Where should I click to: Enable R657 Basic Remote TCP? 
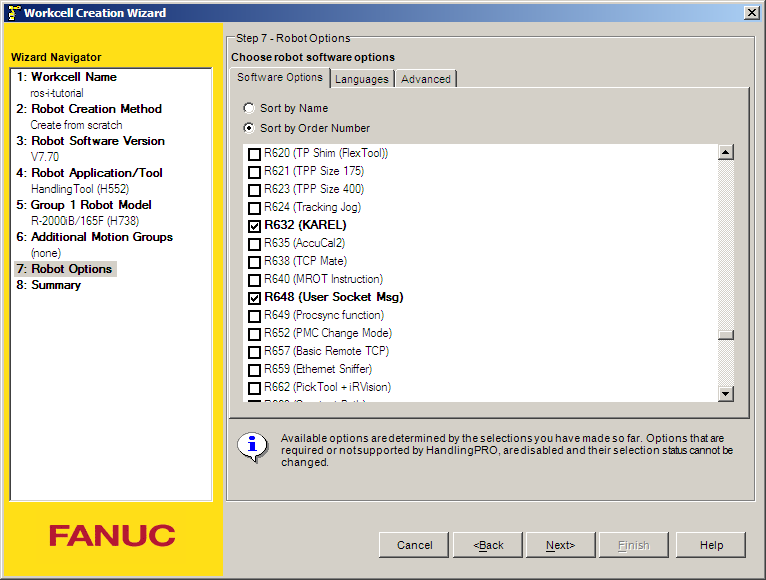click(255, 352)
